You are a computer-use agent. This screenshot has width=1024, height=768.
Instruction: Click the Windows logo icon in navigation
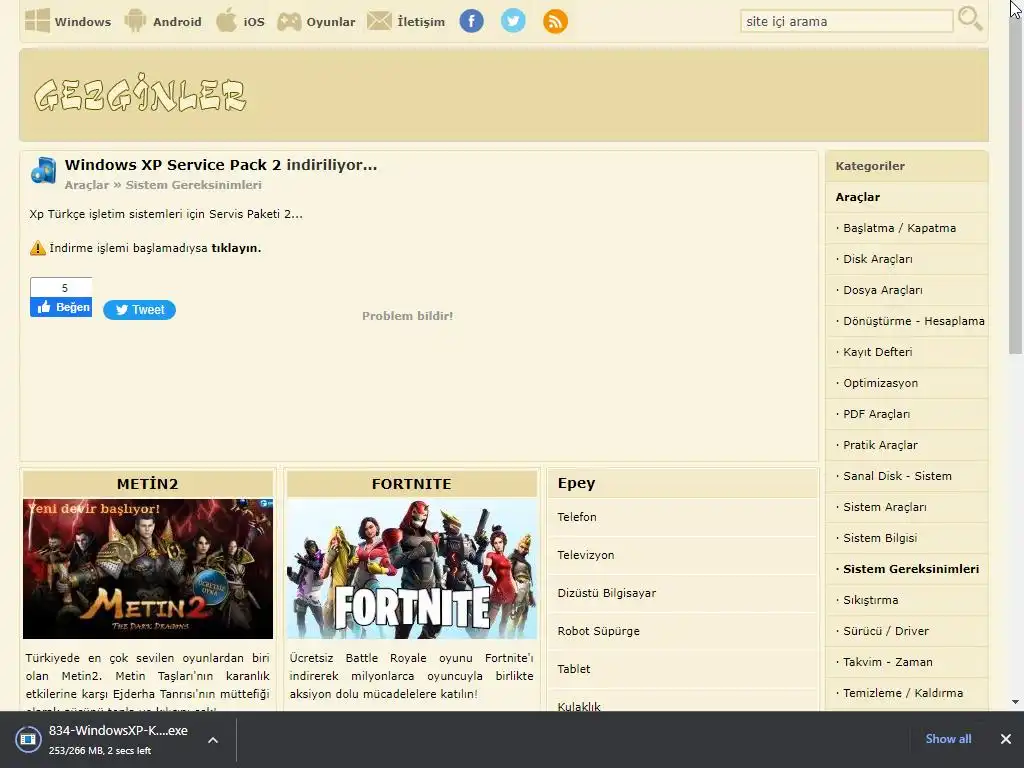tap(37, 21)
